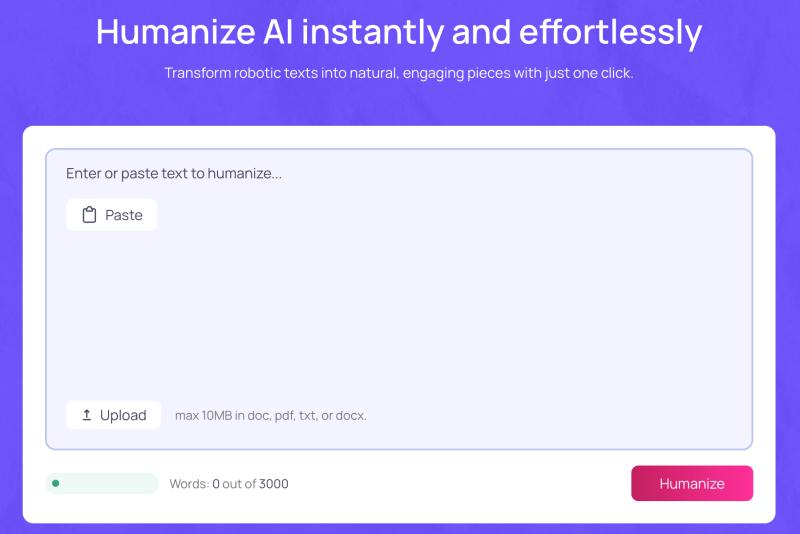Click the clipboard icon in the Paste button

coord(89,215)
